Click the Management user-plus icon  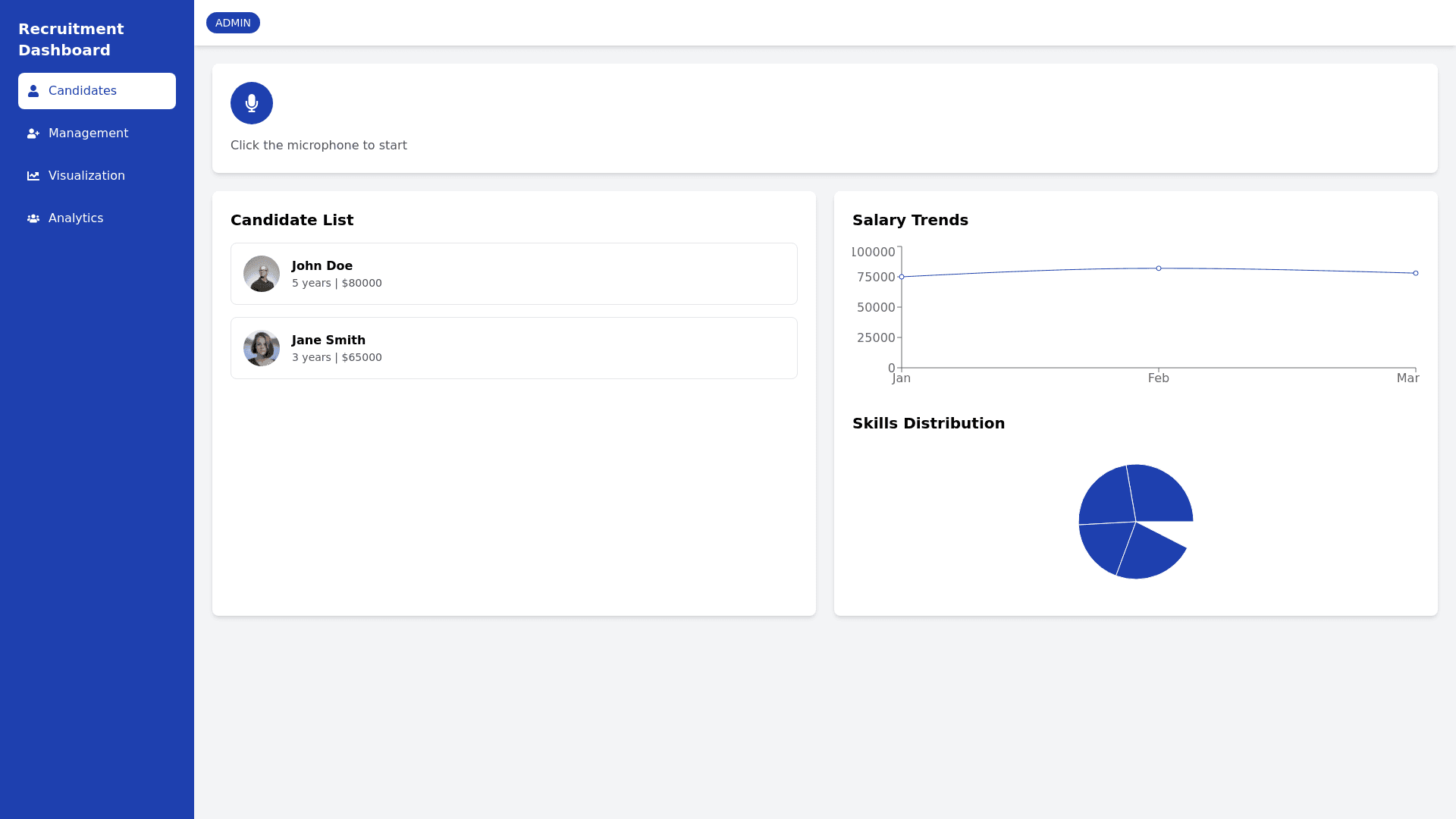pos(33,133)
